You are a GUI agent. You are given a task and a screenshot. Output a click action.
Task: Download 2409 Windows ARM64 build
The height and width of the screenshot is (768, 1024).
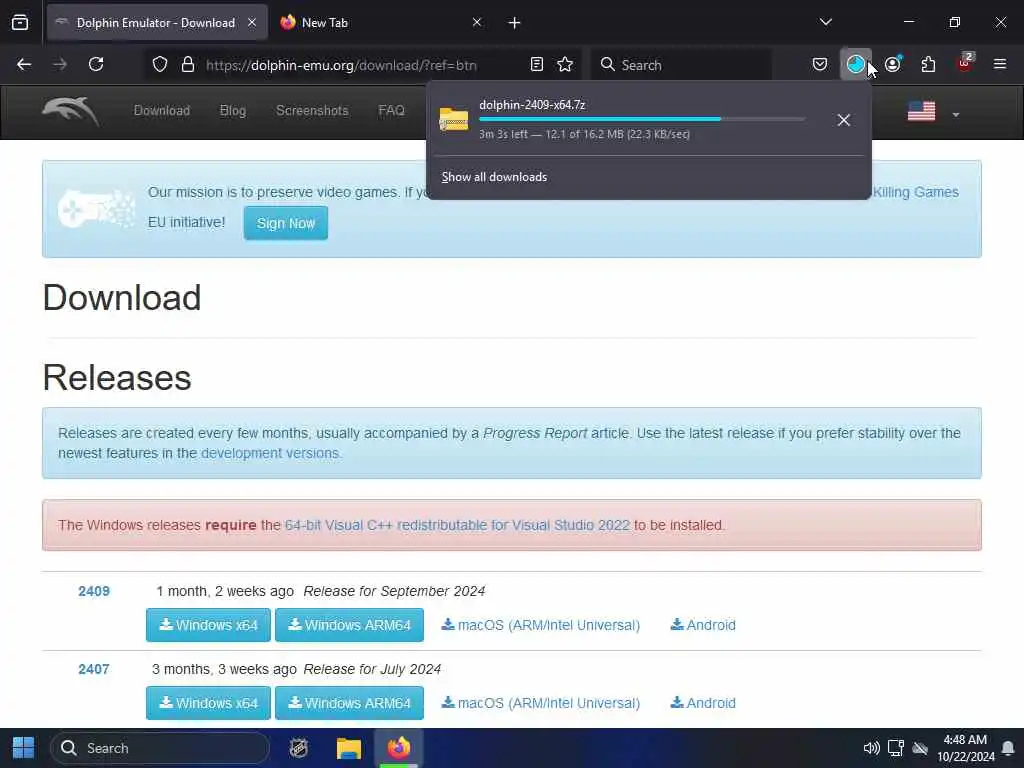(349, 625)
